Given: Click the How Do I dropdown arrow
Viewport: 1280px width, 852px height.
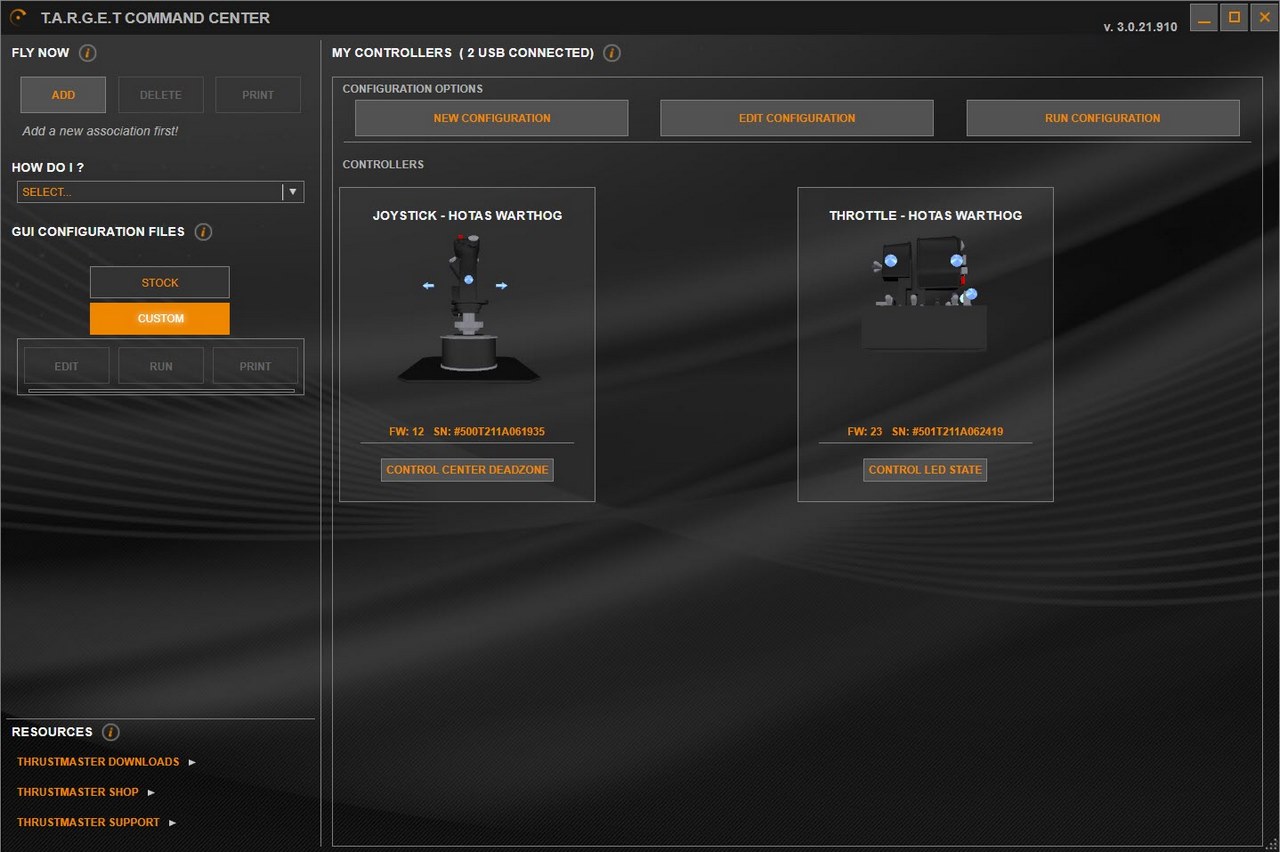Looking at the screenshot, I should coord(293,192).
